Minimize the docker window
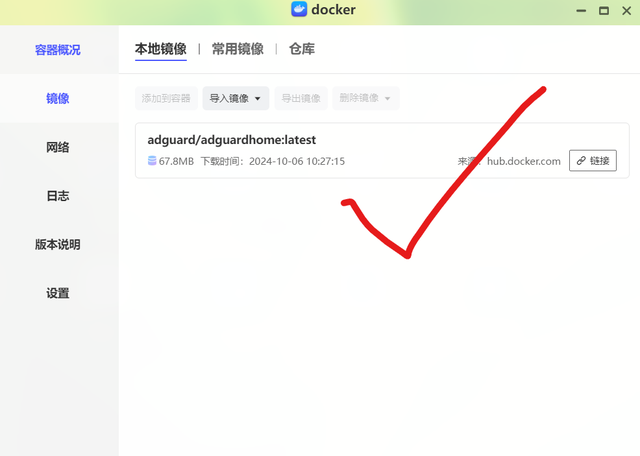The height and width of the screenshot is (456, 640). click(581, 11)
